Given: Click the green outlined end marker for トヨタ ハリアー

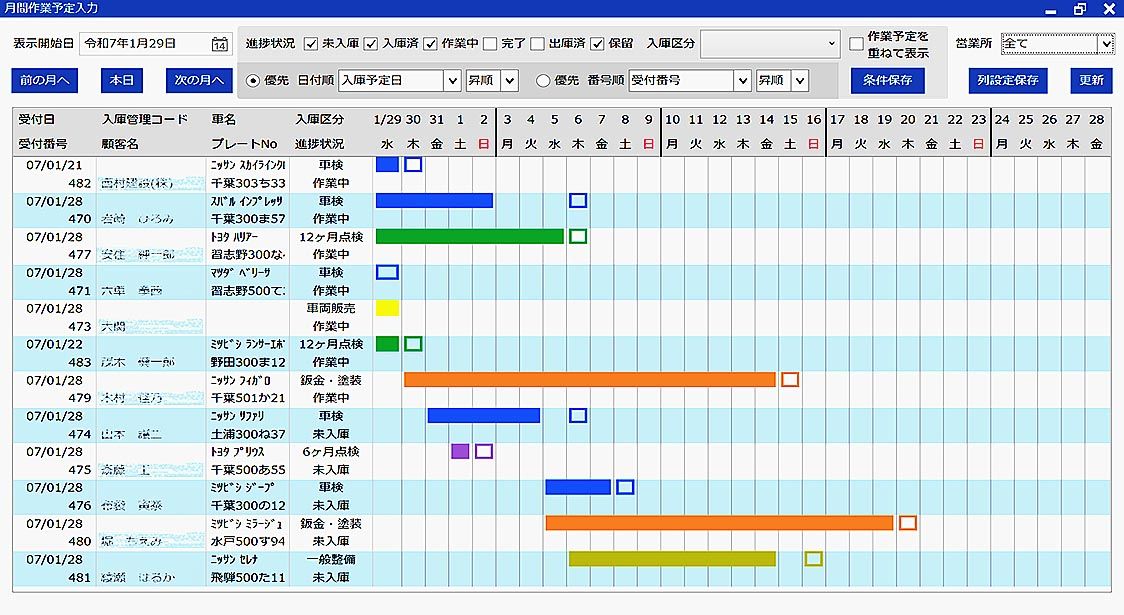Looking at the screenshot, I should [577, 236].
